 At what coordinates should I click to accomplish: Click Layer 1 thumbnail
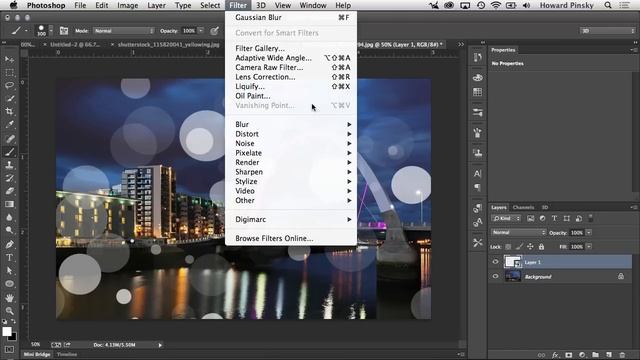513,262
